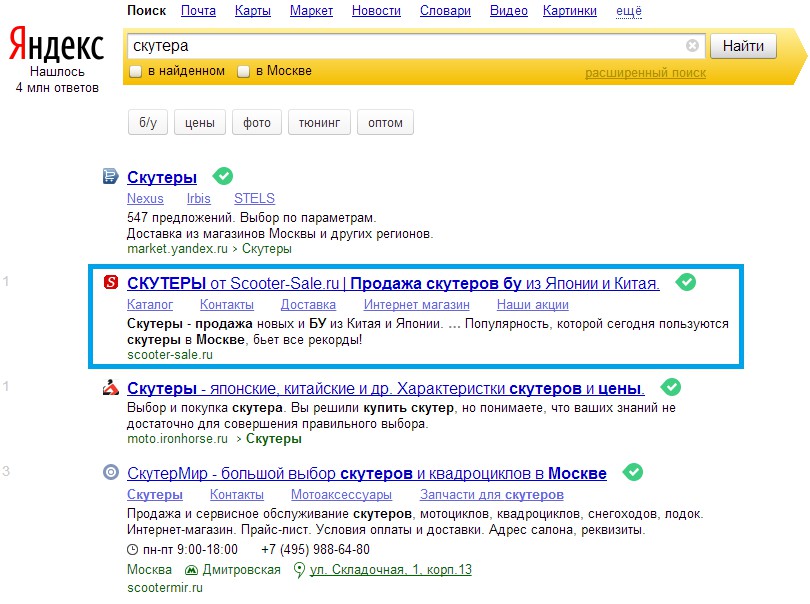Open the Словари tab
Viewport: 810px width, 604px height.
445,11
